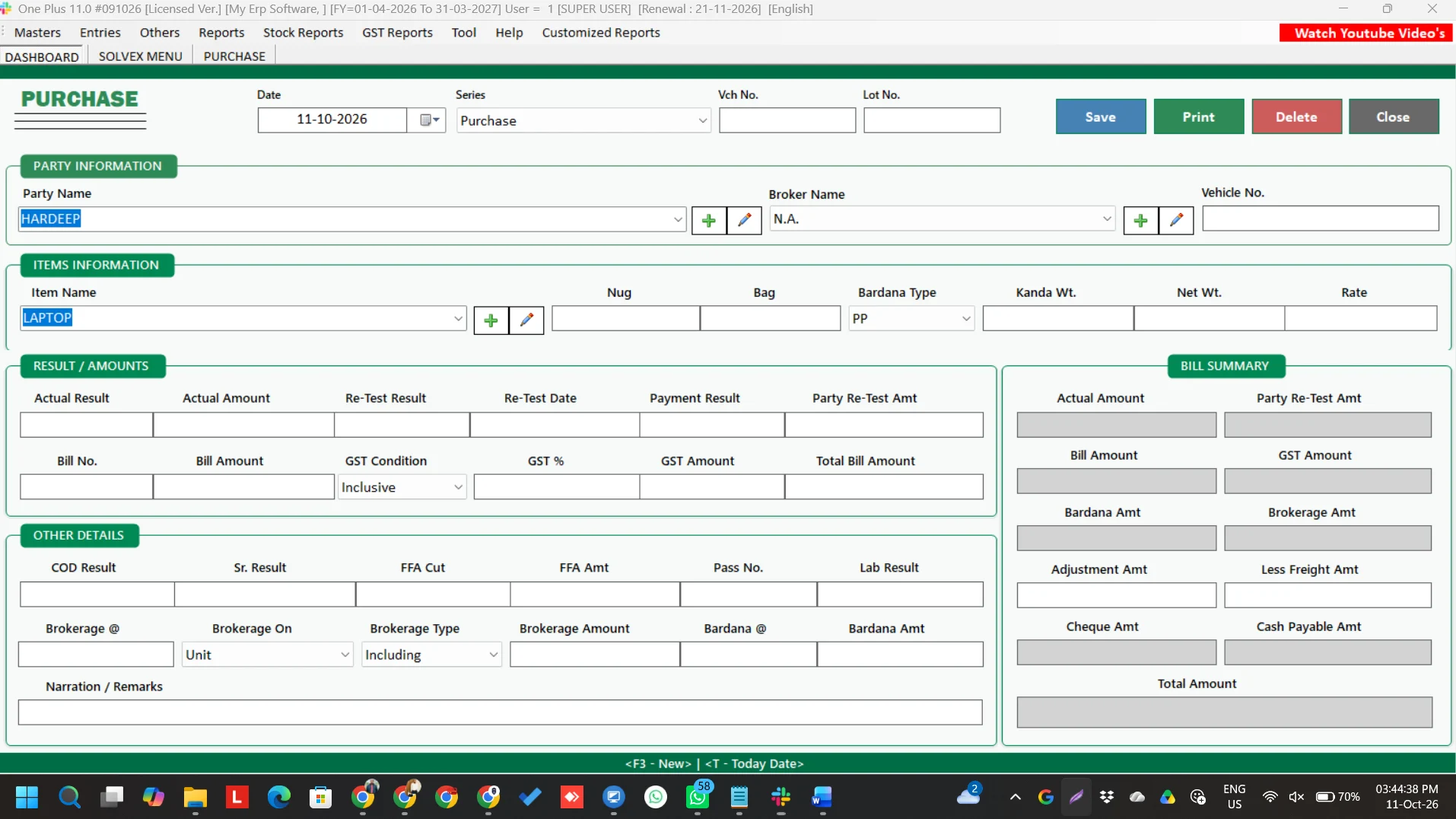1456x819 pixels.
Task: Open the Masters menu
Action: click(x=37, y=33)
